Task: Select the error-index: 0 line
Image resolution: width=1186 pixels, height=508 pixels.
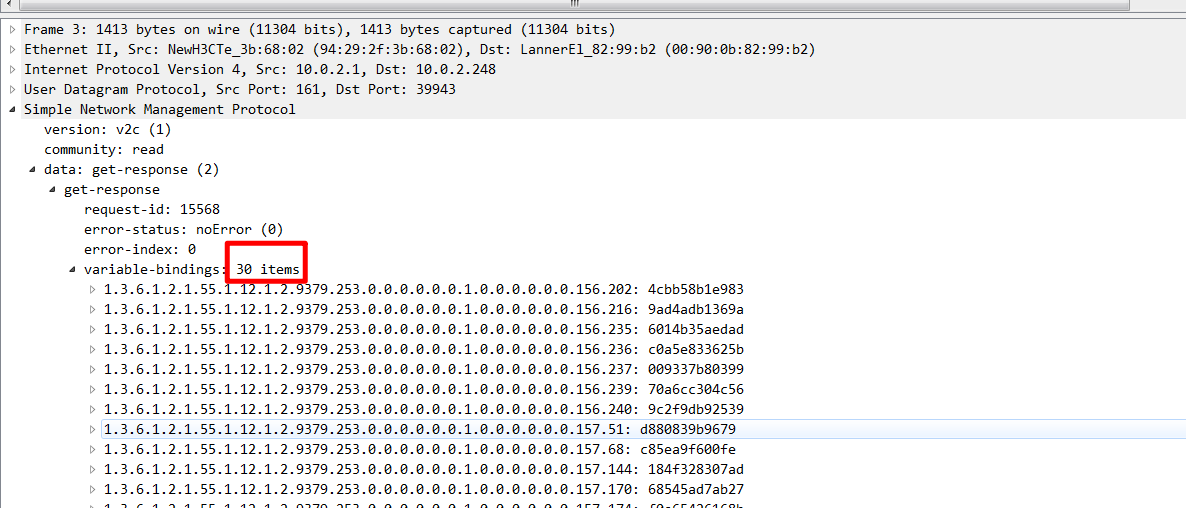Action: tap(139, 249)
